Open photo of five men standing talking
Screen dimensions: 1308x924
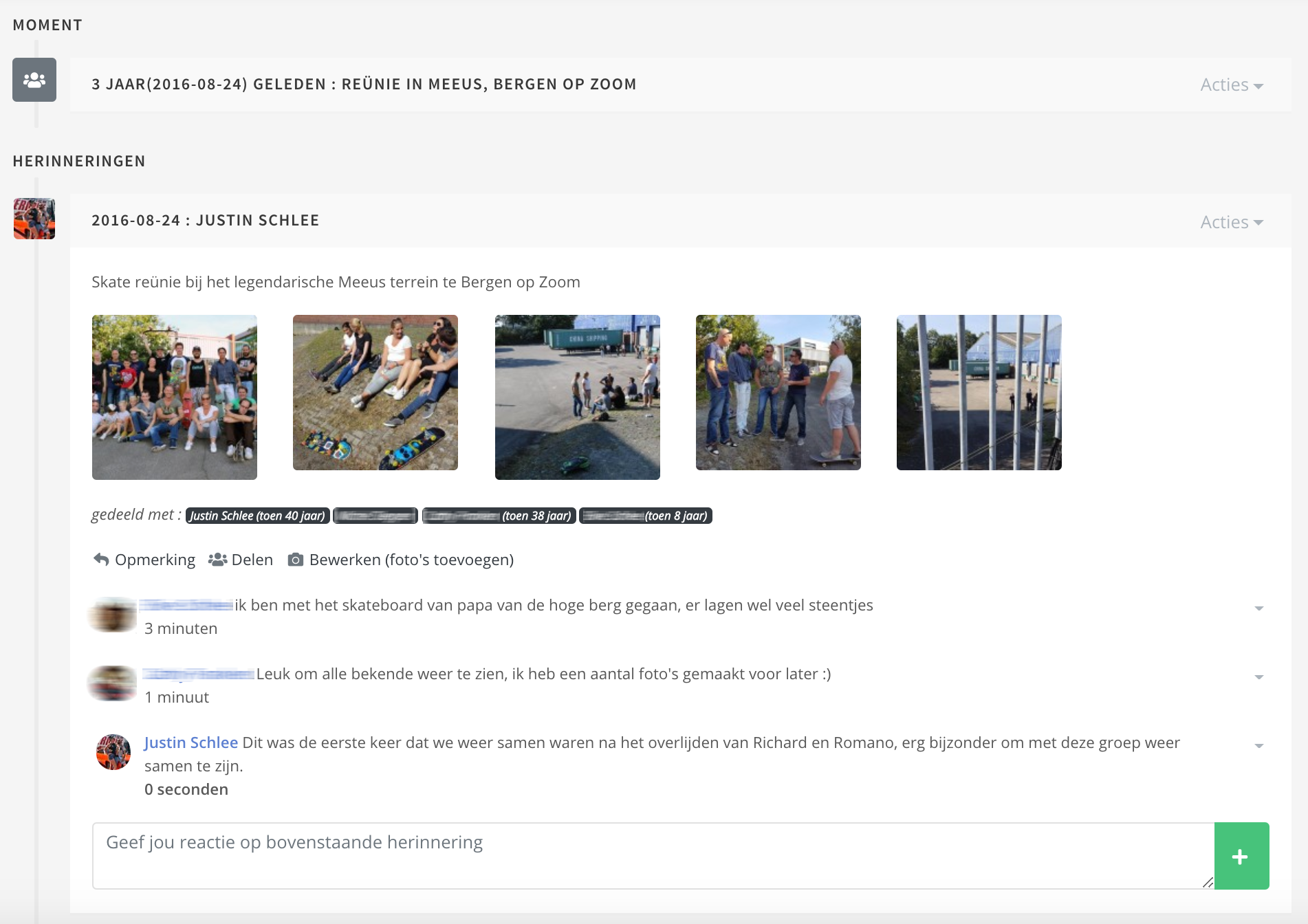point(778,393)
